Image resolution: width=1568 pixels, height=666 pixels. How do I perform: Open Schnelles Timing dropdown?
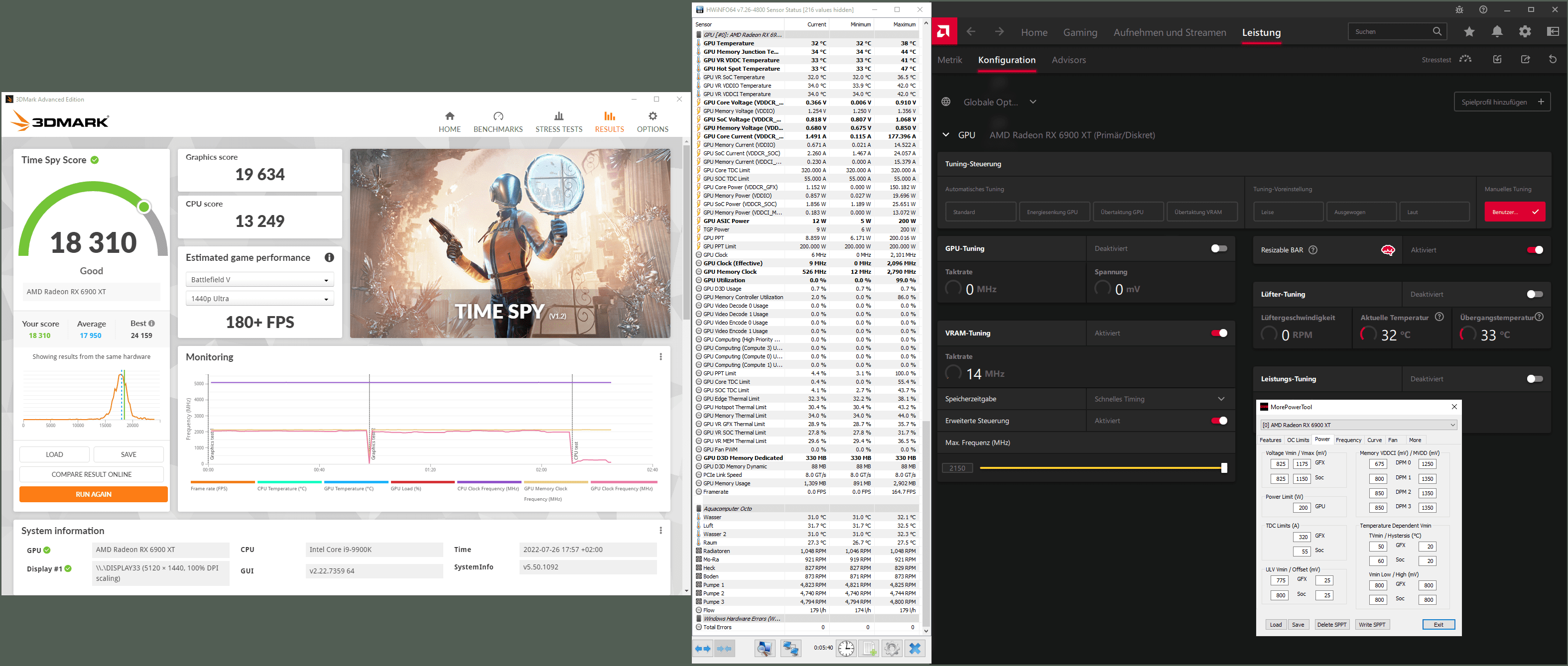click(x=1160, y=399)
